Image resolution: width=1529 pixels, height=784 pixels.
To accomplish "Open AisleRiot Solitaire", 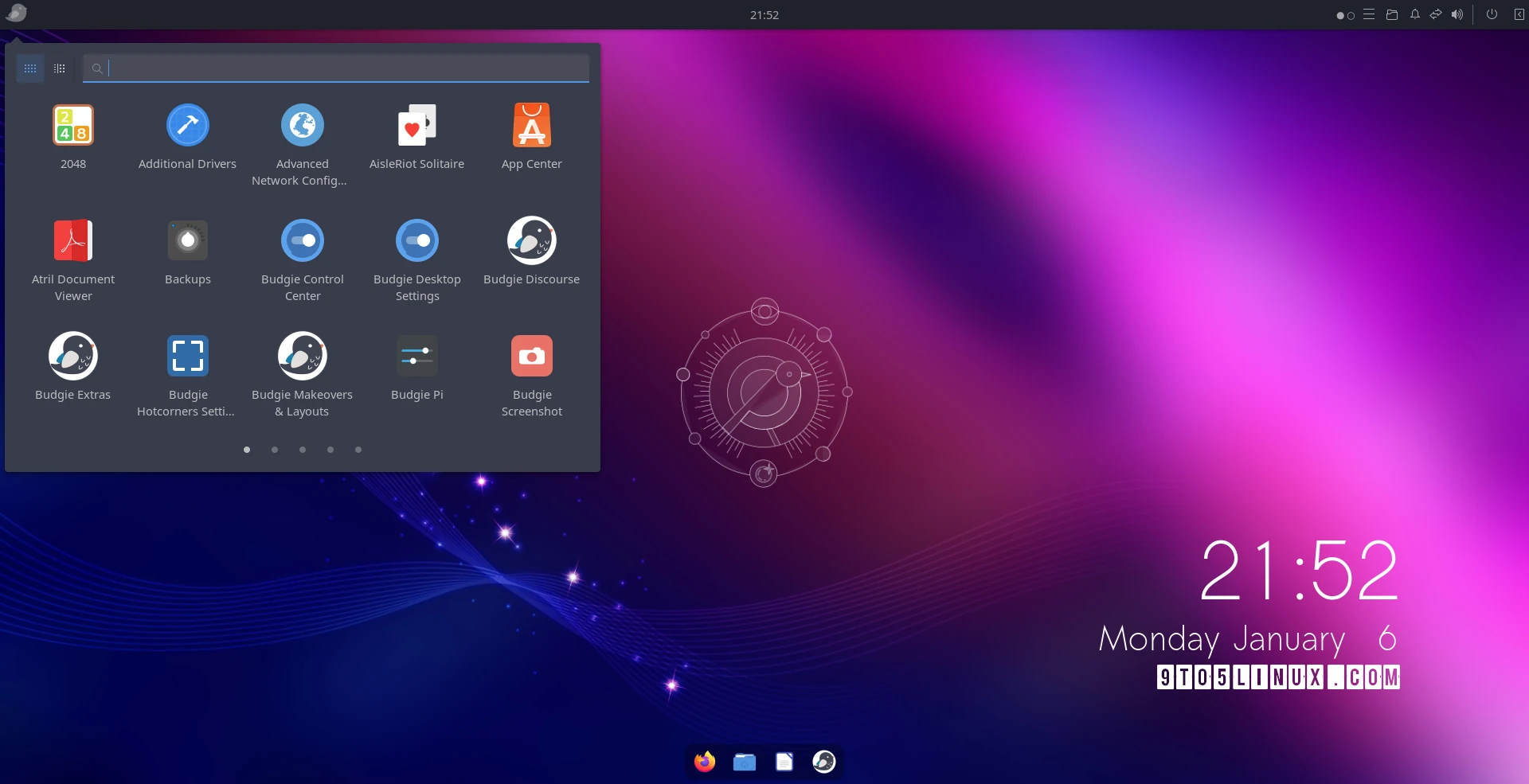I will [x=416, y=126].
